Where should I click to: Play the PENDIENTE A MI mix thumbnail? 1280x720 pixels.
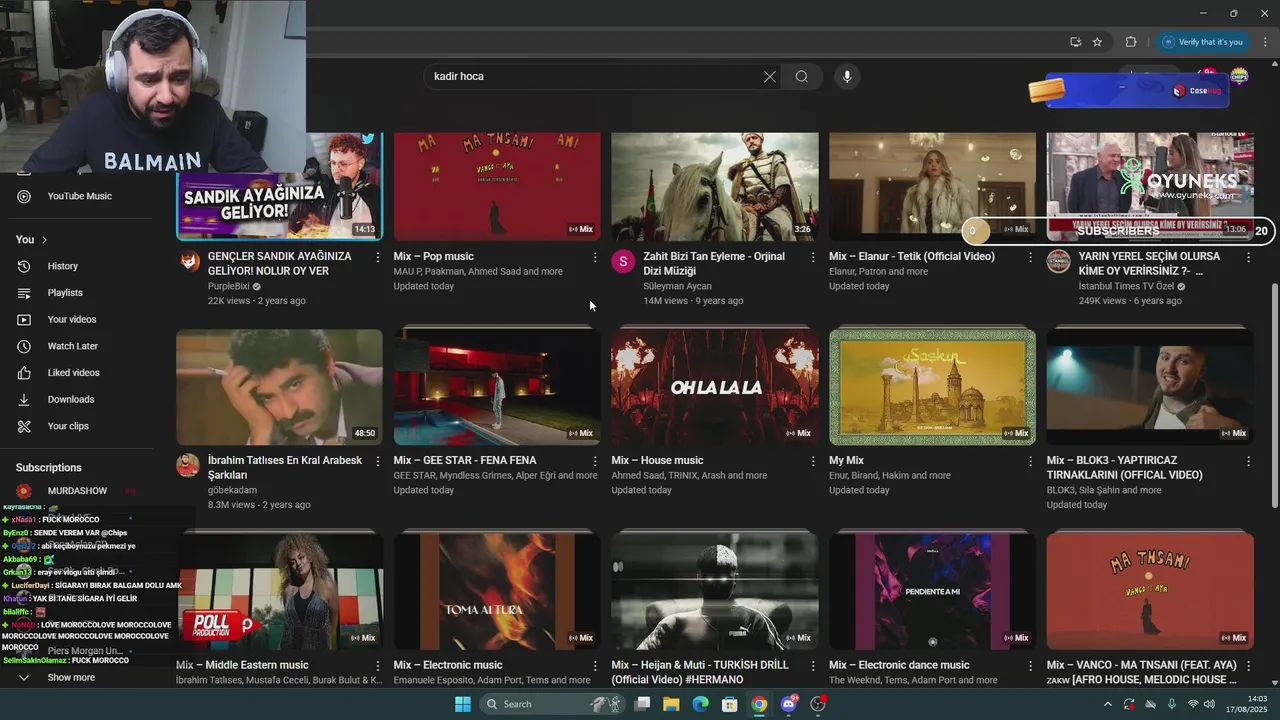[x=932, y=591]
